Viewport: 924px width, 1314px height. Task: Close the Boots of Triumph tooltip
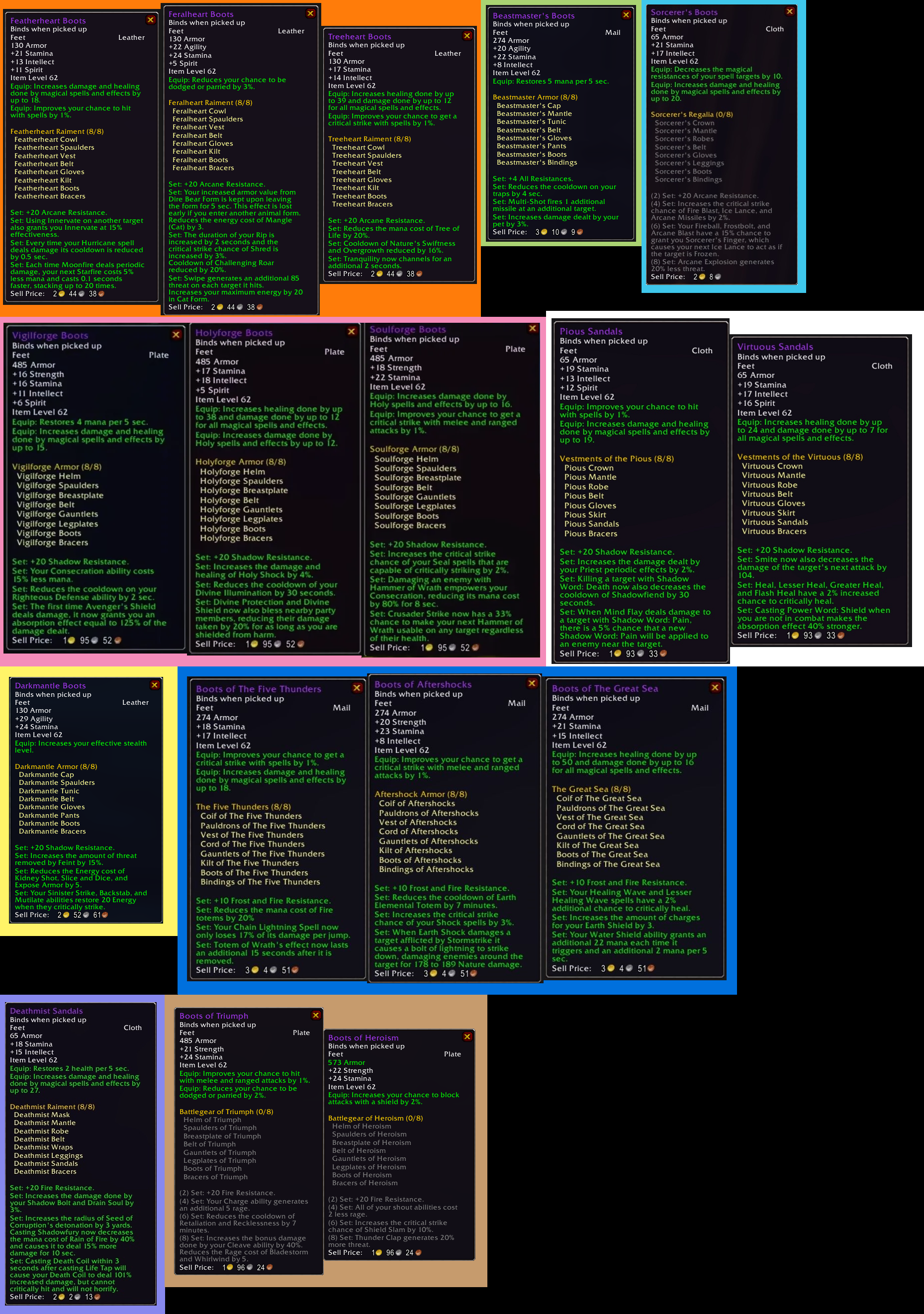pyautogui.click(x=316, y=1015)
